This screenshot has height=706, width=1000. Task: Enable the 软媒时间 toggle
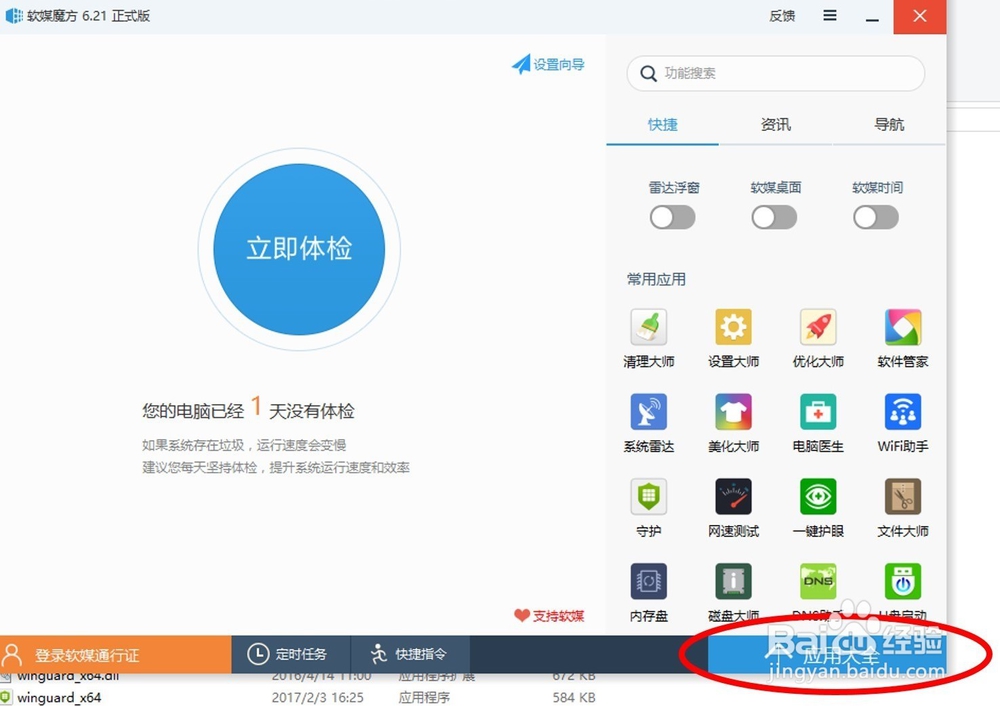pos(876,217)
